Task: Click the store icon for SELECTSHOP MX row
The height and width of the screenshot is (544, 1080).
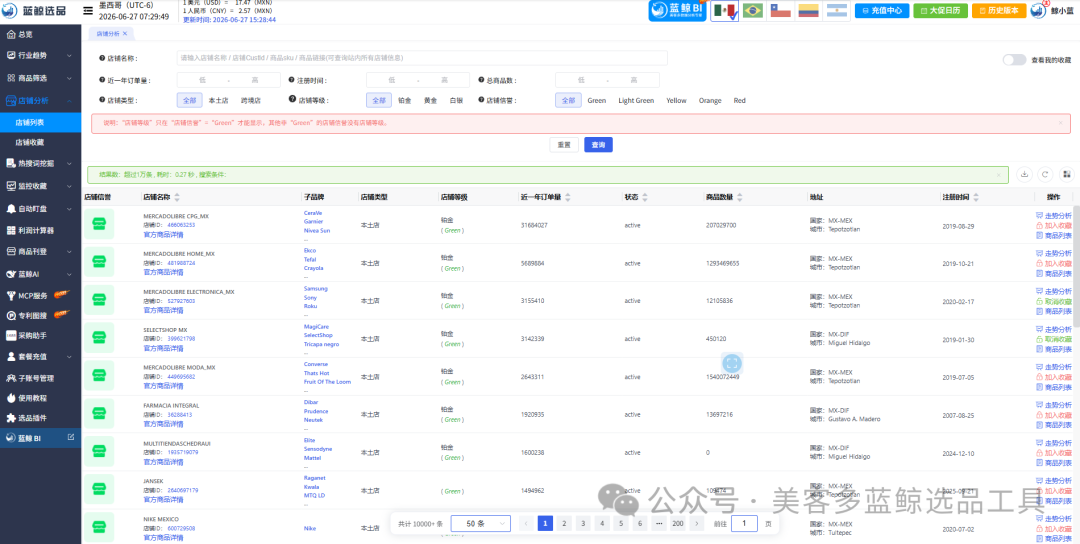Action: (98, 338)
